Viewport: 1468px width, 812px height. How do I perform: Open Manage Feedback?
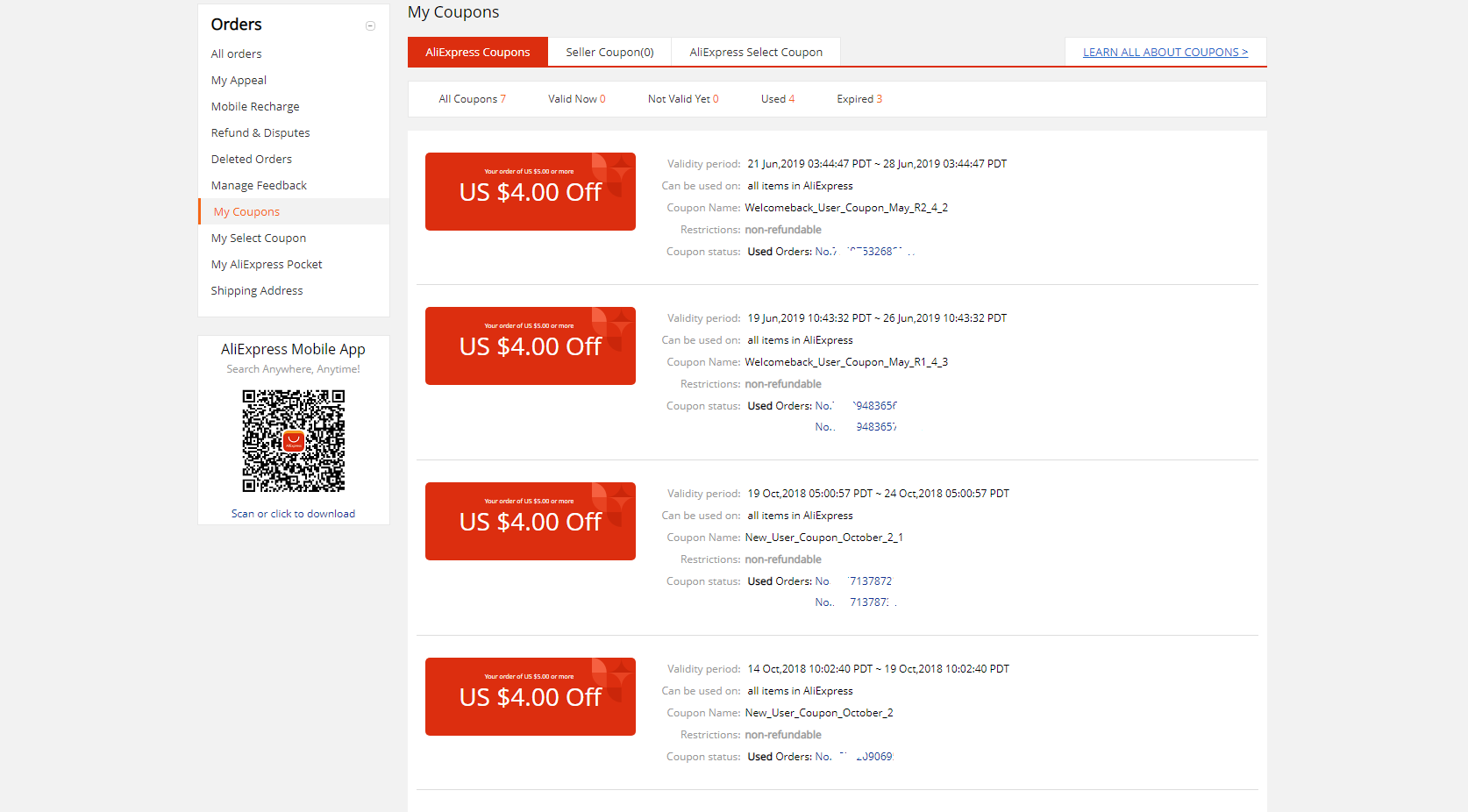tap(259, 185)
